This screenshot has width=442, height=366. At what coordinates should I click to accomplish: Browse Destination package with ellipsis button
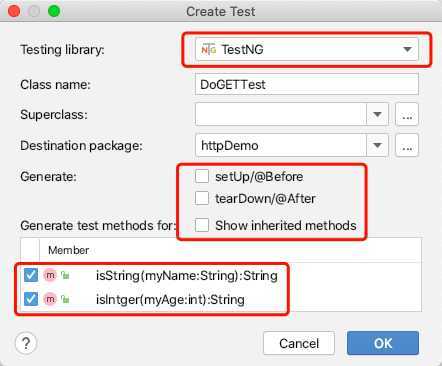(x=407, y=145)
